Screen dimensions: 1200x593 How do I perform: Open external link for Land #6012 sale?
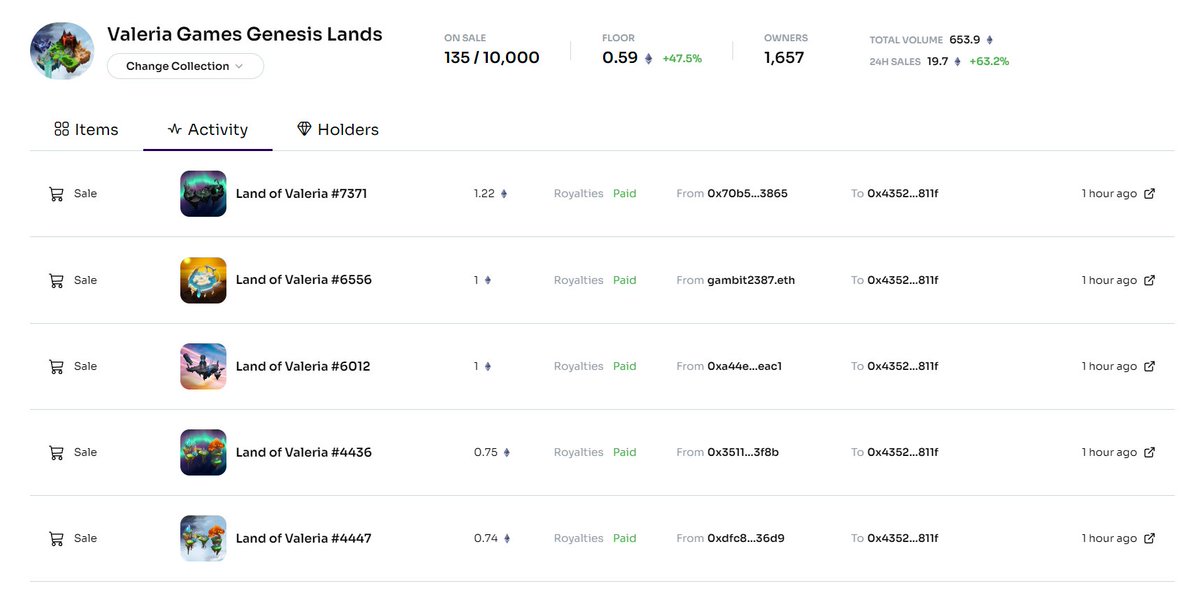1149,366
